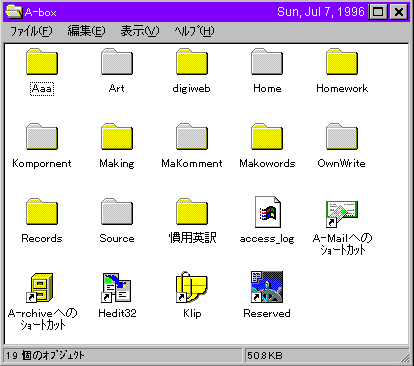The width and height of the screenshot is (414, 366).
Task: Click the A-Mailへのショートカット label
Action: coord(342,244)
